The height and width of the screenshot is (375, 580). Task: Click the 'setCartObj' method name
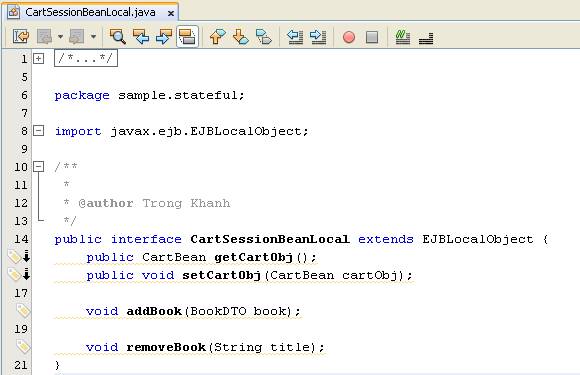point(222,275)
